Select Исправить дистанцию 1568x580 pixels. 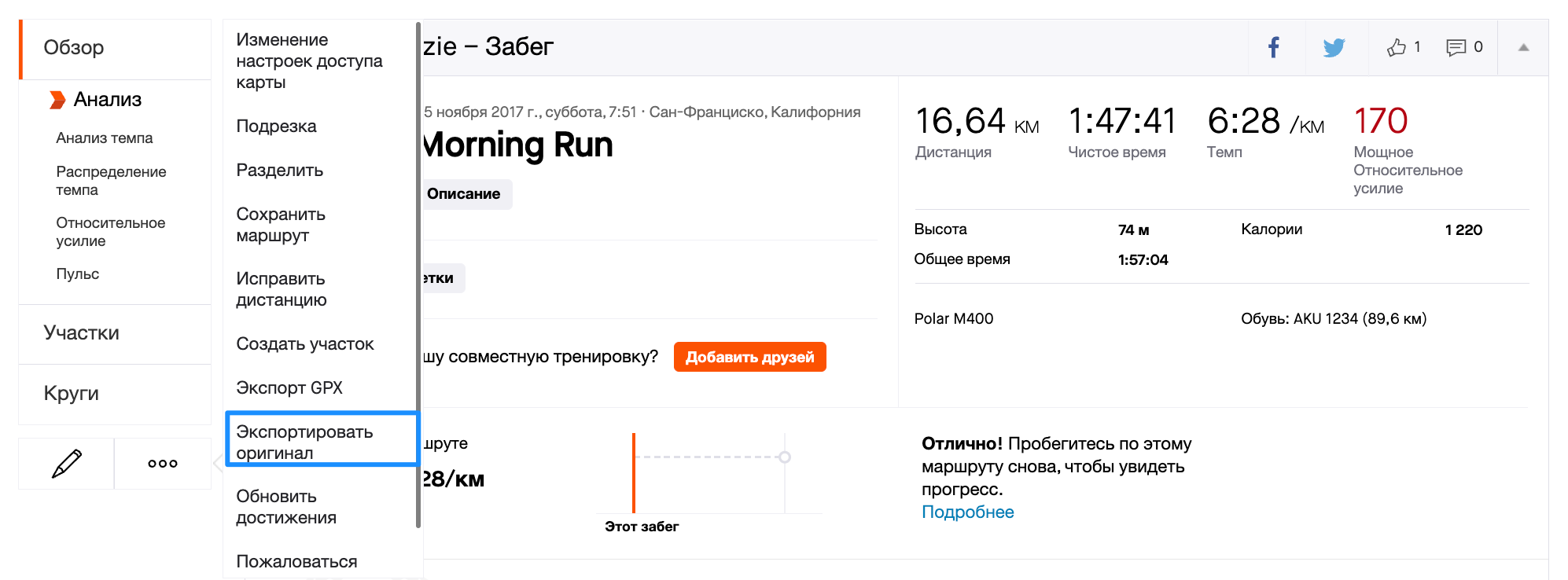pos(281,289)
